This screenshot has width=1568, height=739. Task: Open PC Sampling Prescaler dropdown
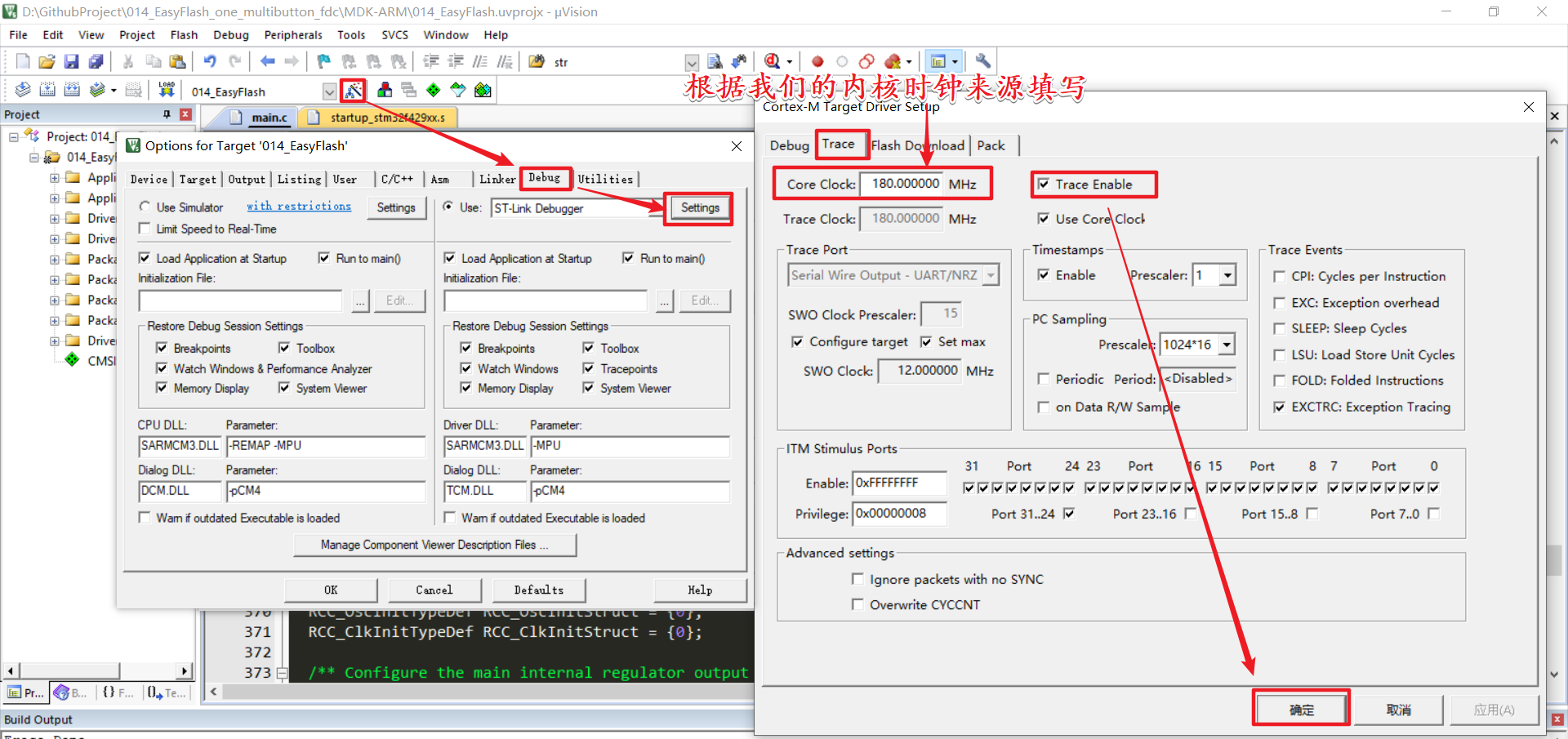pos(1227,345)
